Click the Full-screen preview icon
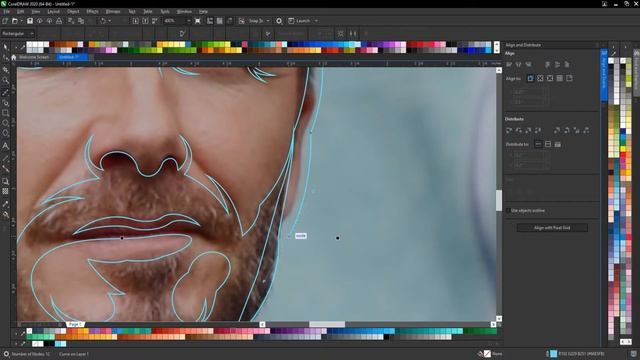Viewport: 640px width, 360px height. pos(198,20)
